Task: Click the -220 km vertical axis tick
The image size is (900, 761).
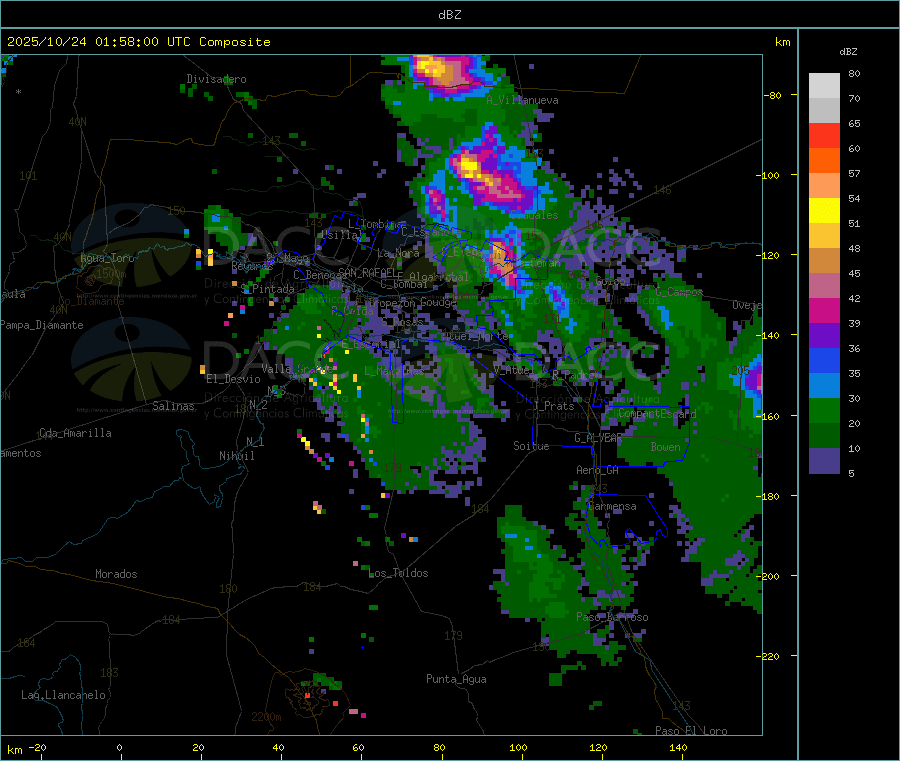Action: (769, 657)
